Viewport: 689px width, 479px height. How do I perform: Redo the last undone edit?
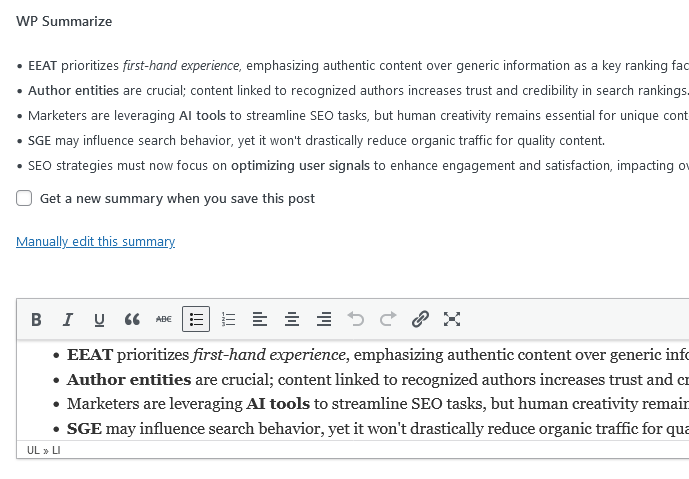388,319
